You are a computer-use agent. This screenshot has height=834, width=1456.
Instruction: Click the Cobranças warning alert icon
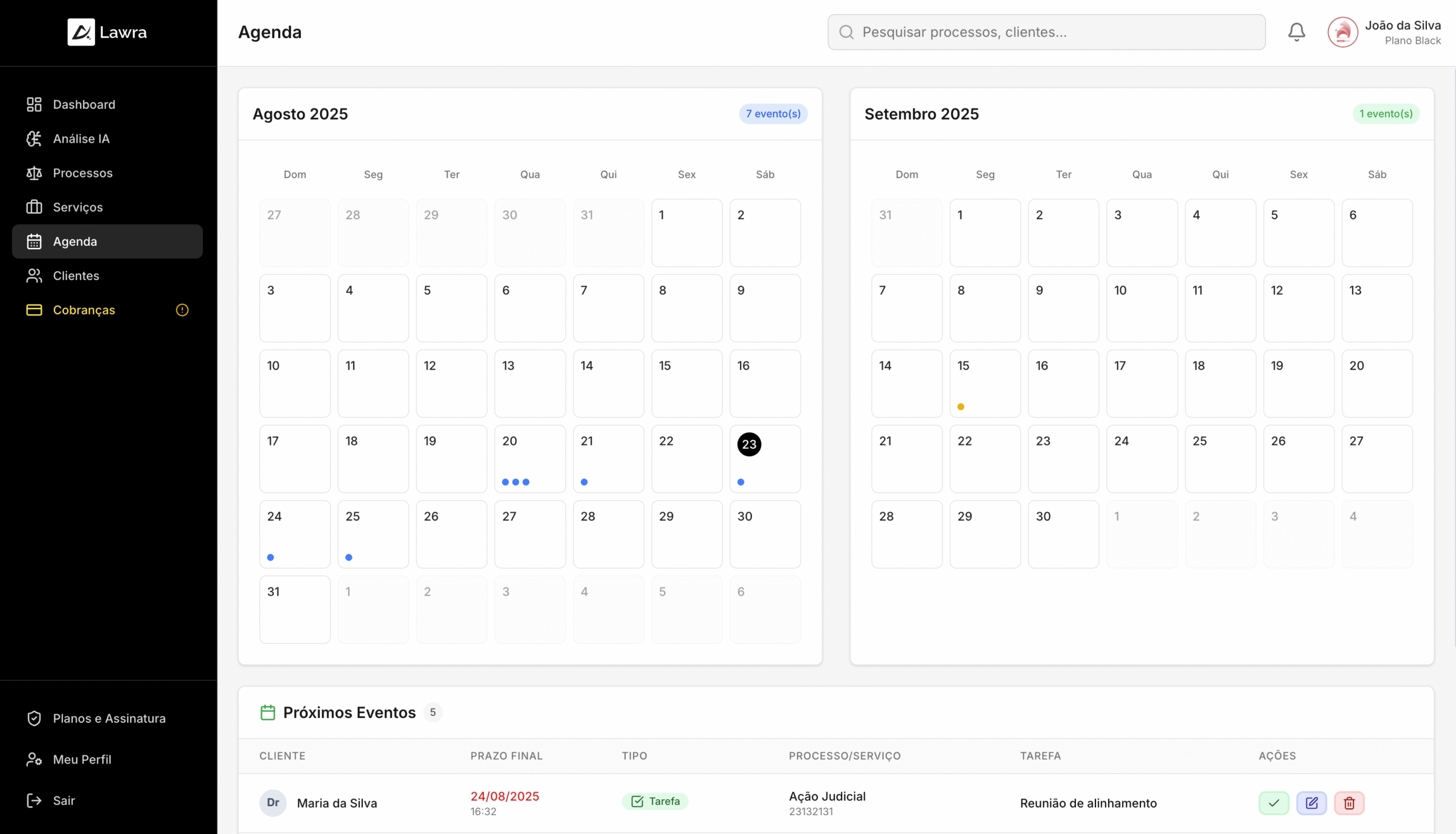pos(182,310)
